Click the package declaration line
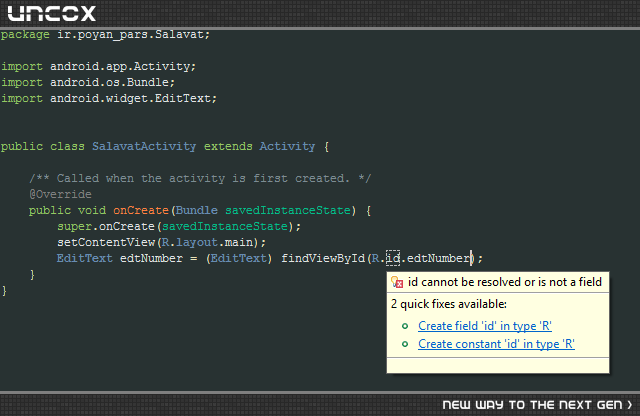This screenshot has height=416, width=640. [105, 34]
